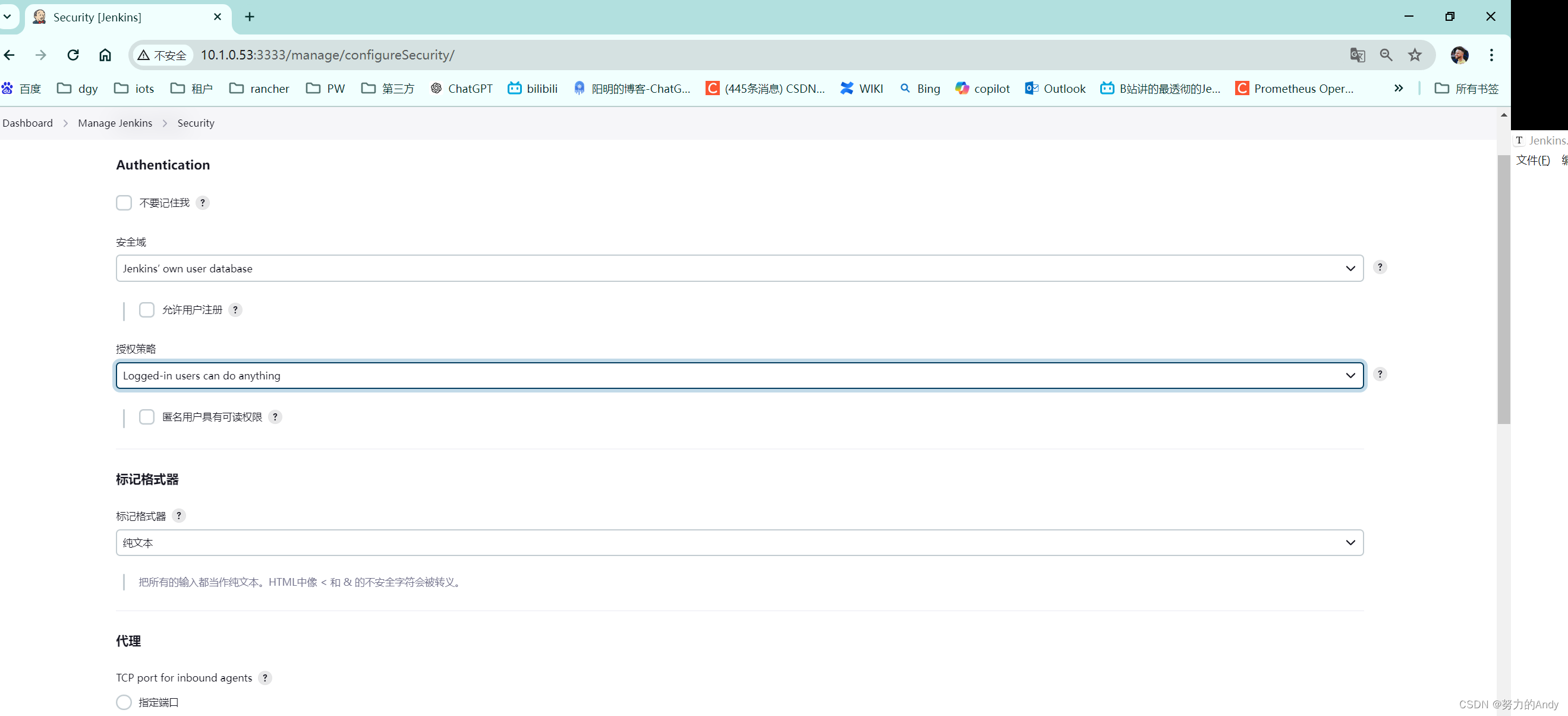Click the zoom magnifier icon in address bar

click(x=1386, y=55)
